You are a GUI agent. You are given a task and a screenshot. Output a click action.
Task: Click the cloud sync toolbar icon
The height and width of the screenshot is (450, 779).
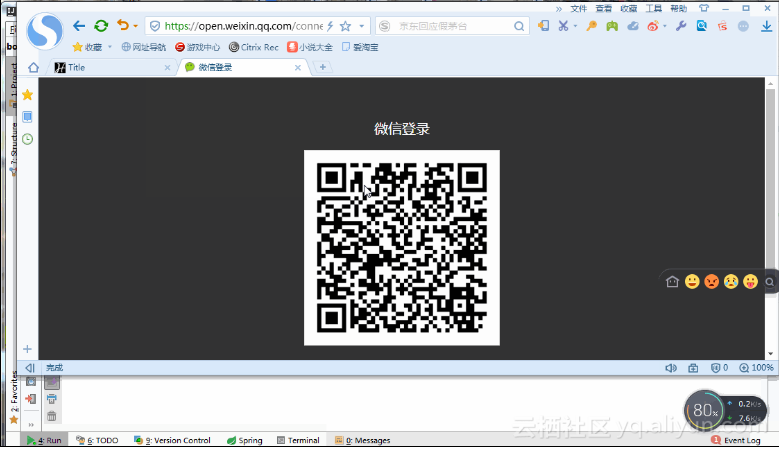pos(633,26)
